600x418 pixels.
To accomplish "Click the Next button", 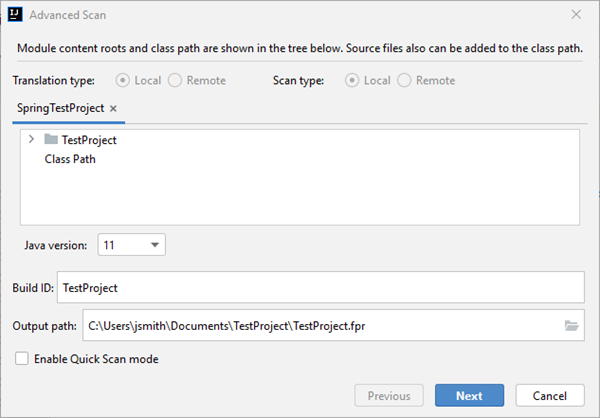I will [x=469, y=396].
